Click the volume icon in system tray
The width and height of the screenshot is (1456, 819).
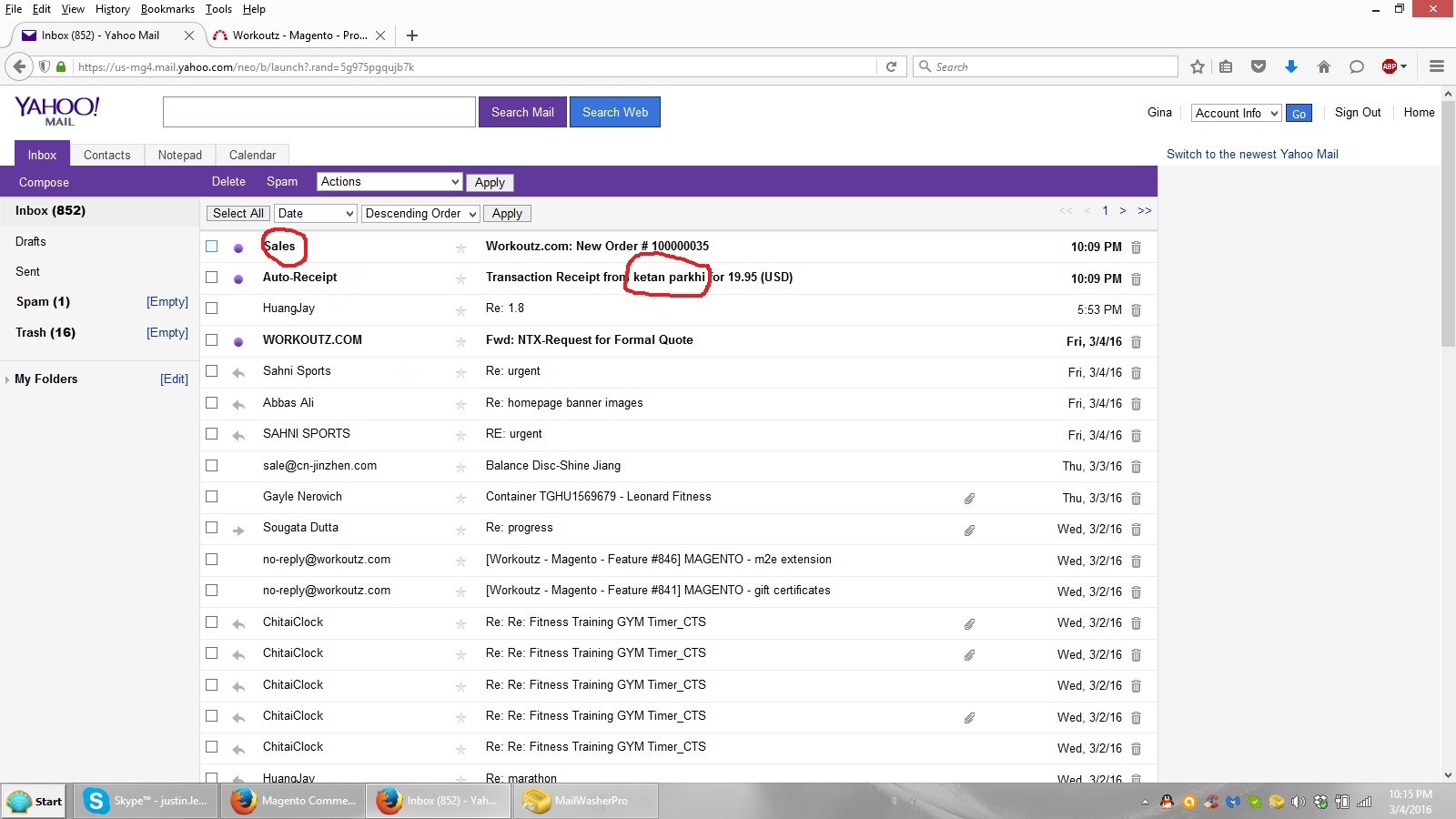point(1299,802)
